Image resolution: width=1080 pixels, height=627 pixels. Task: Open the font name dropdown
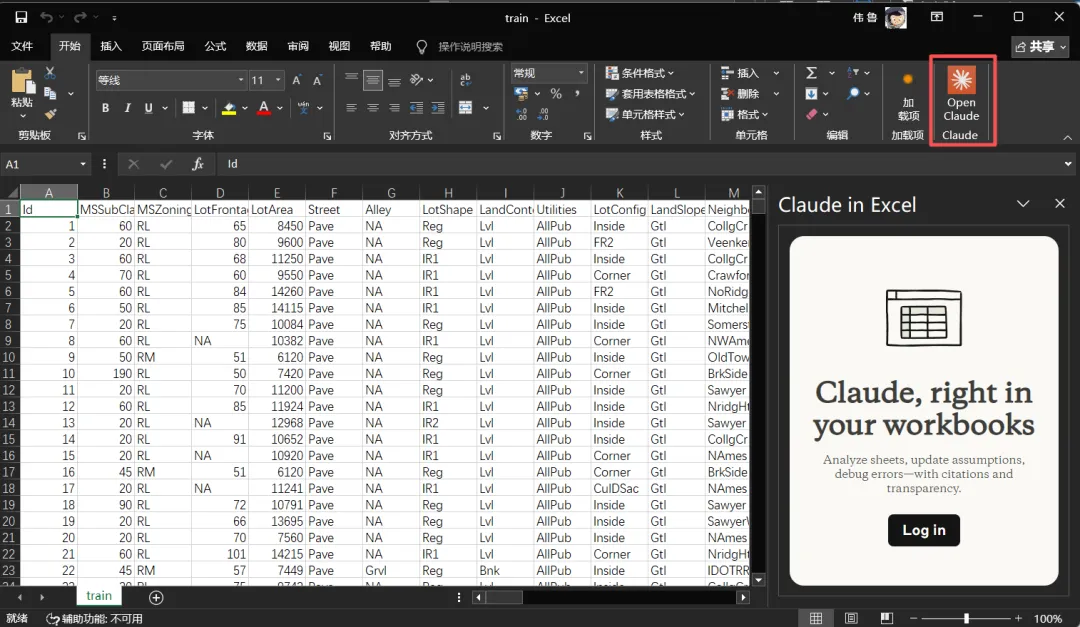(x=241, y=80)
